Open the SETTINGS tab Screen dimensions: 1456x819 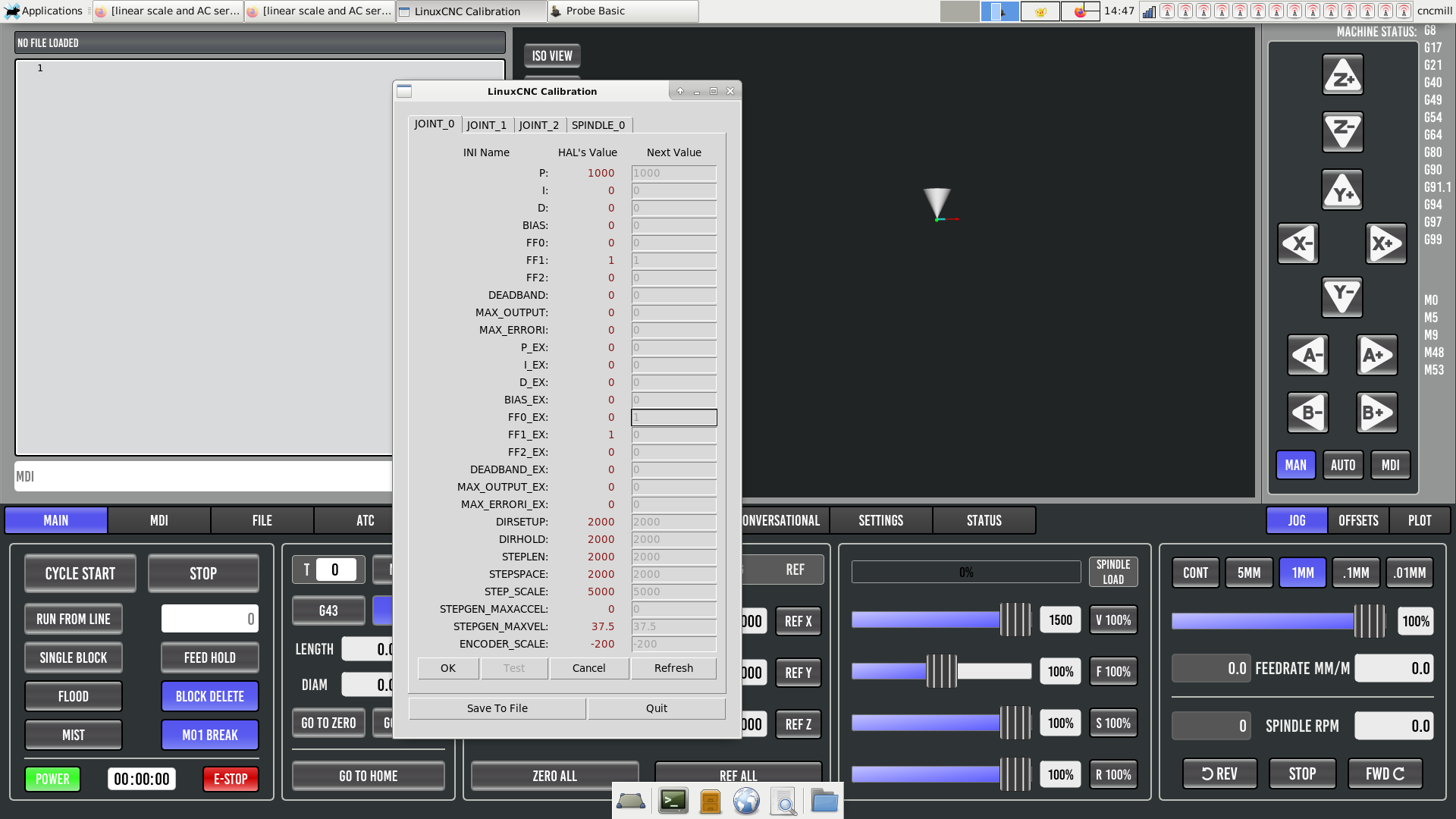point(881,520)
